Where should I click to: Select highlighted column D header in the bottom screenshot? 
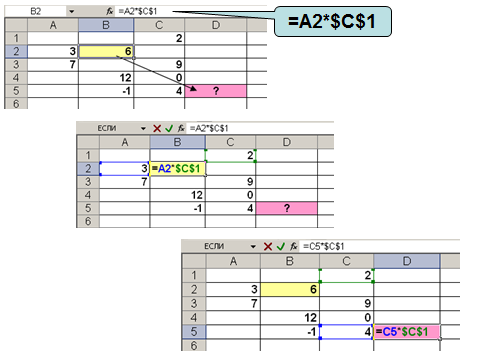[x=407, y=261]
